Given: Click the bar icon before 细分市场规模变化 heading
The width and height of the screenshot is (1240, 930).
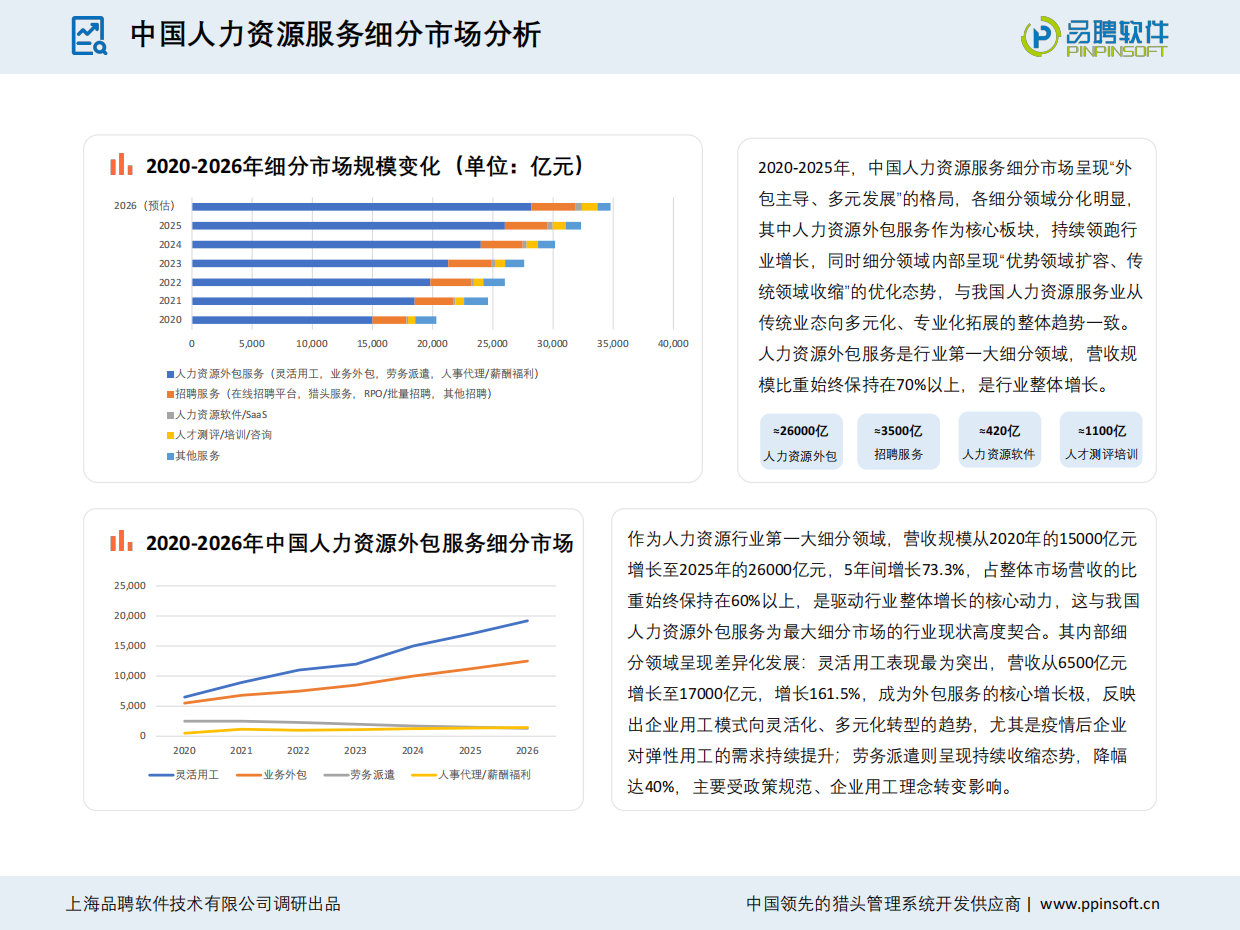Looking at the screenshot, I should tap(120, 165).
